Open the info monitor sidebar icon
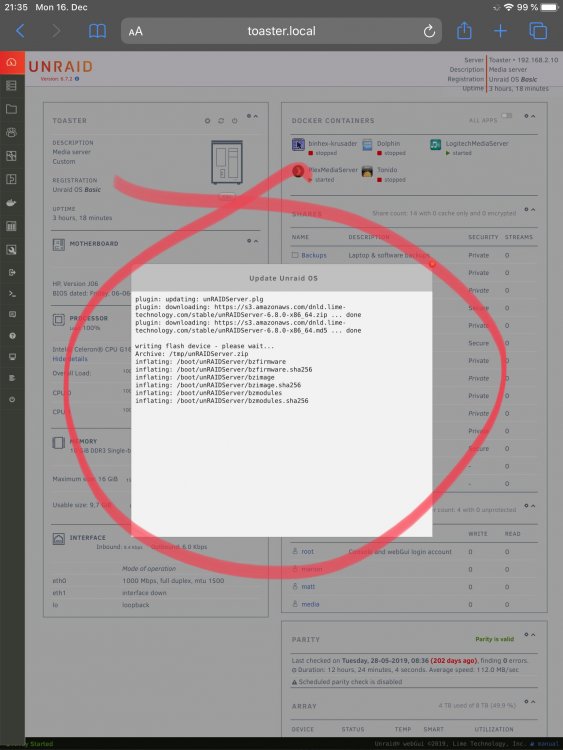Viewport: 563px width, 750px height. [12, 357]
